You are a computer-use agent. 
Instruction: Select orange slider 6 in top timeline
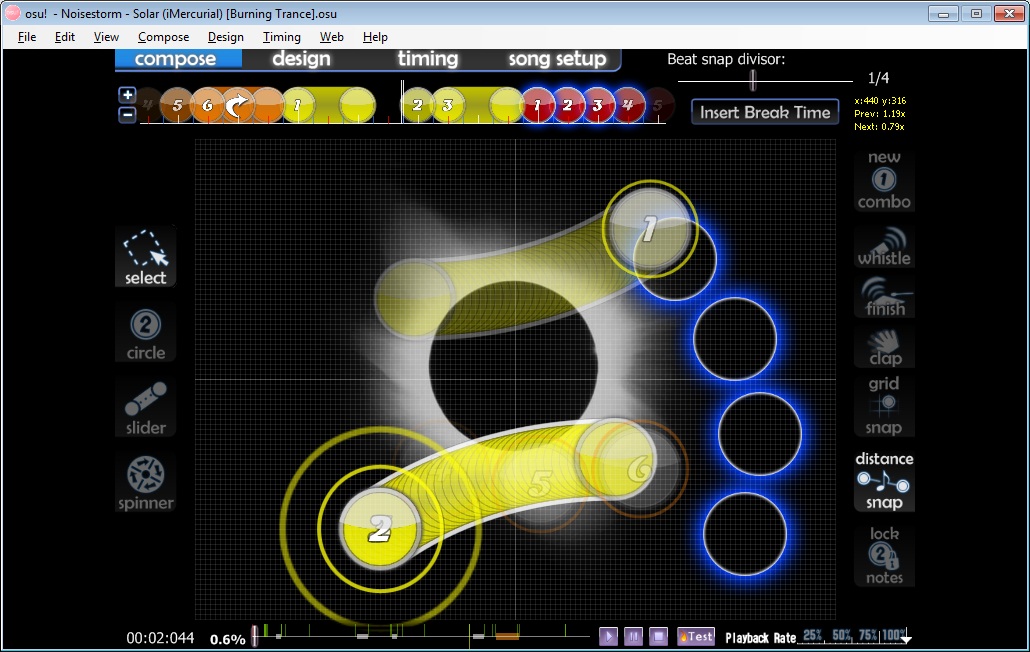click(208, 105)
